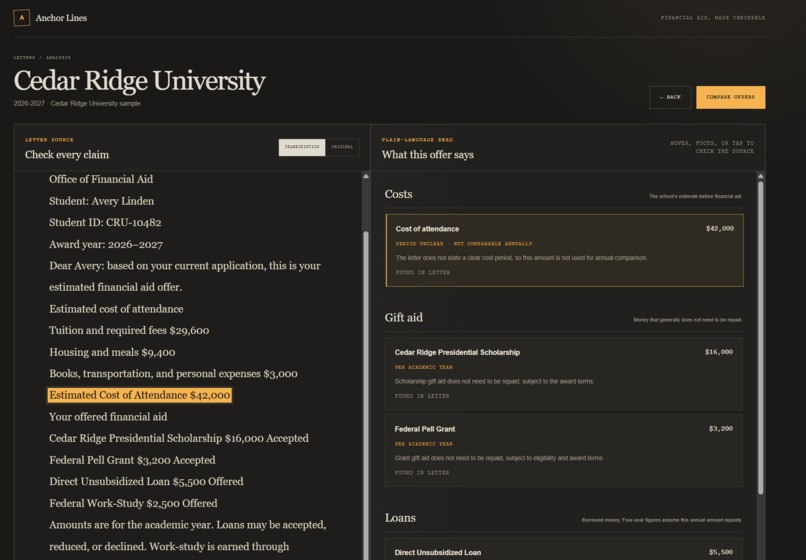Click 'Student ID: CRU-10482' line
The image size is (806, 560).
[x=105, y=223]
